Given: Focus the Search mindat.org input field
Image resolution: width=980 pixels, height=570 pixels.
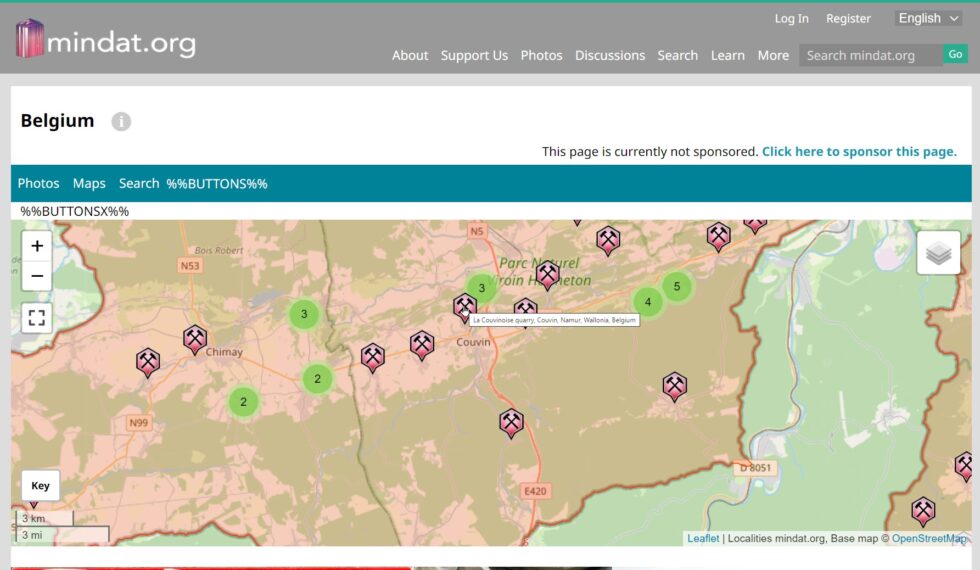Looking at the screenshot, I should (x=870, y=55).
